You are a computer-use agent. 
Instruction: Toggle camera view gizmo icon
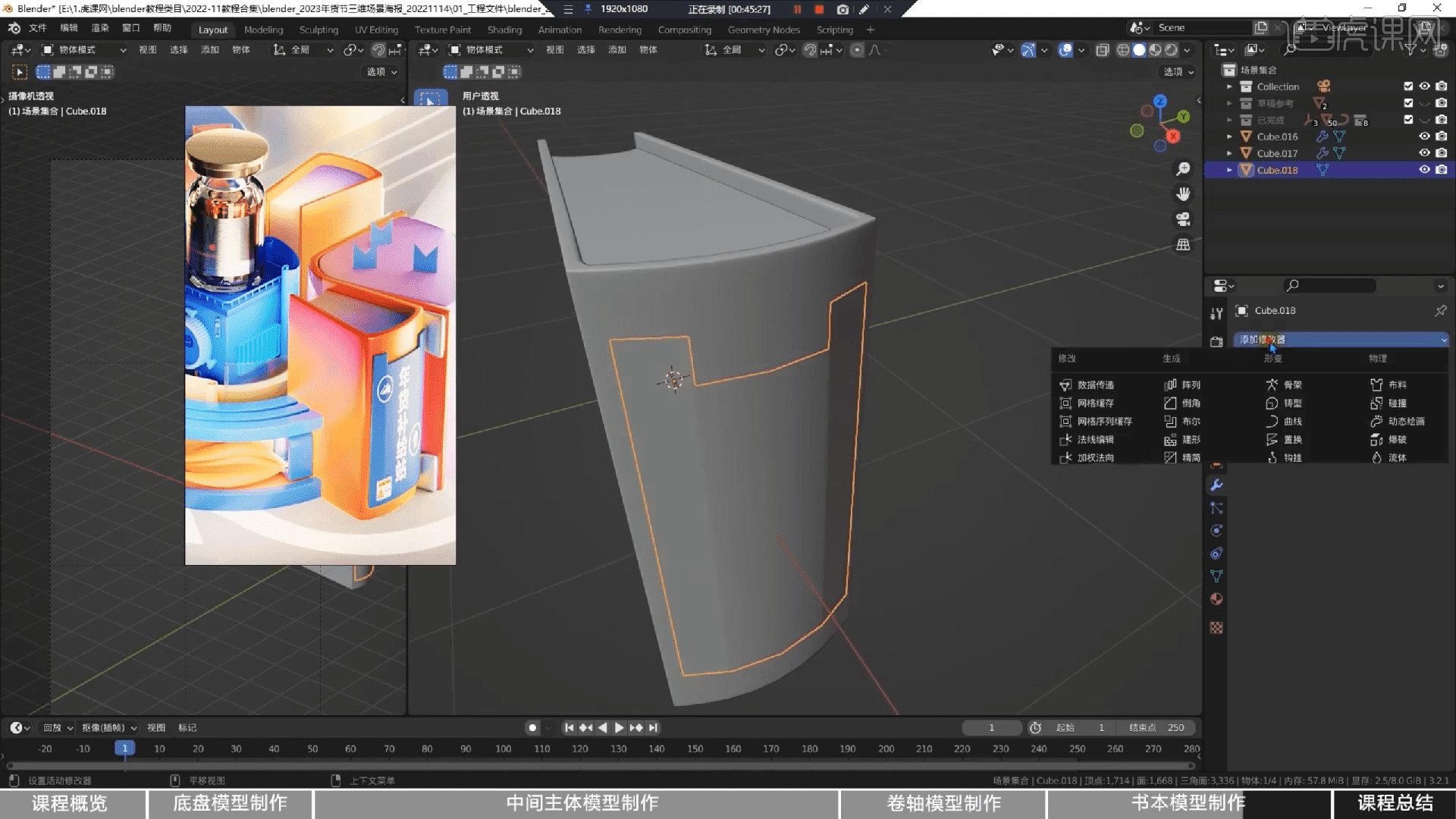[1183, 219]
